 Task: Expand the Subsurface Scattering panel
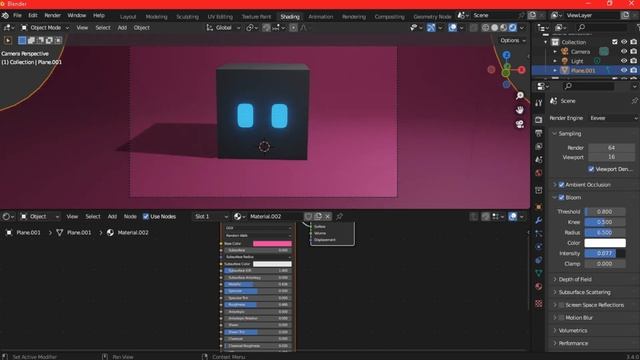(584, 292)
